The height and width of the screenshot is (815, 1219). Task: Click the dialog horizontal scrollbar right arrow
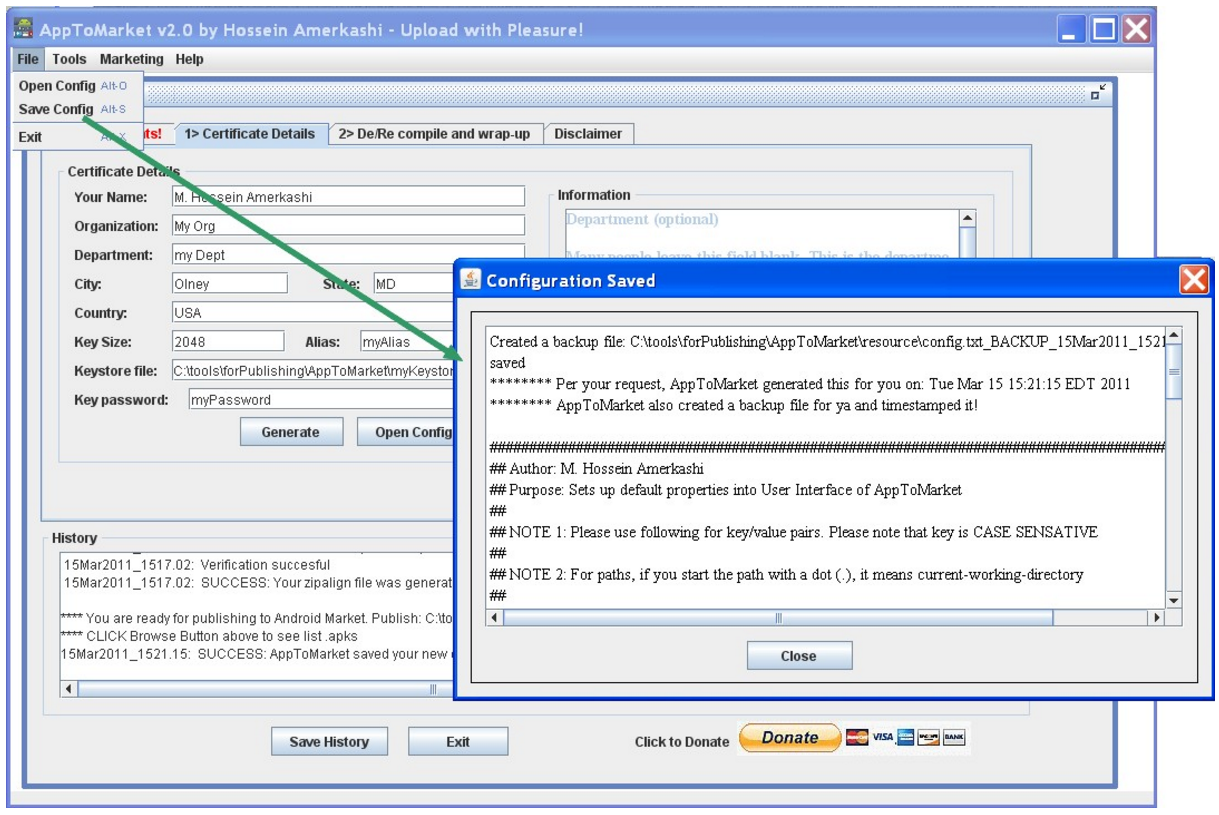[1157, 618]
